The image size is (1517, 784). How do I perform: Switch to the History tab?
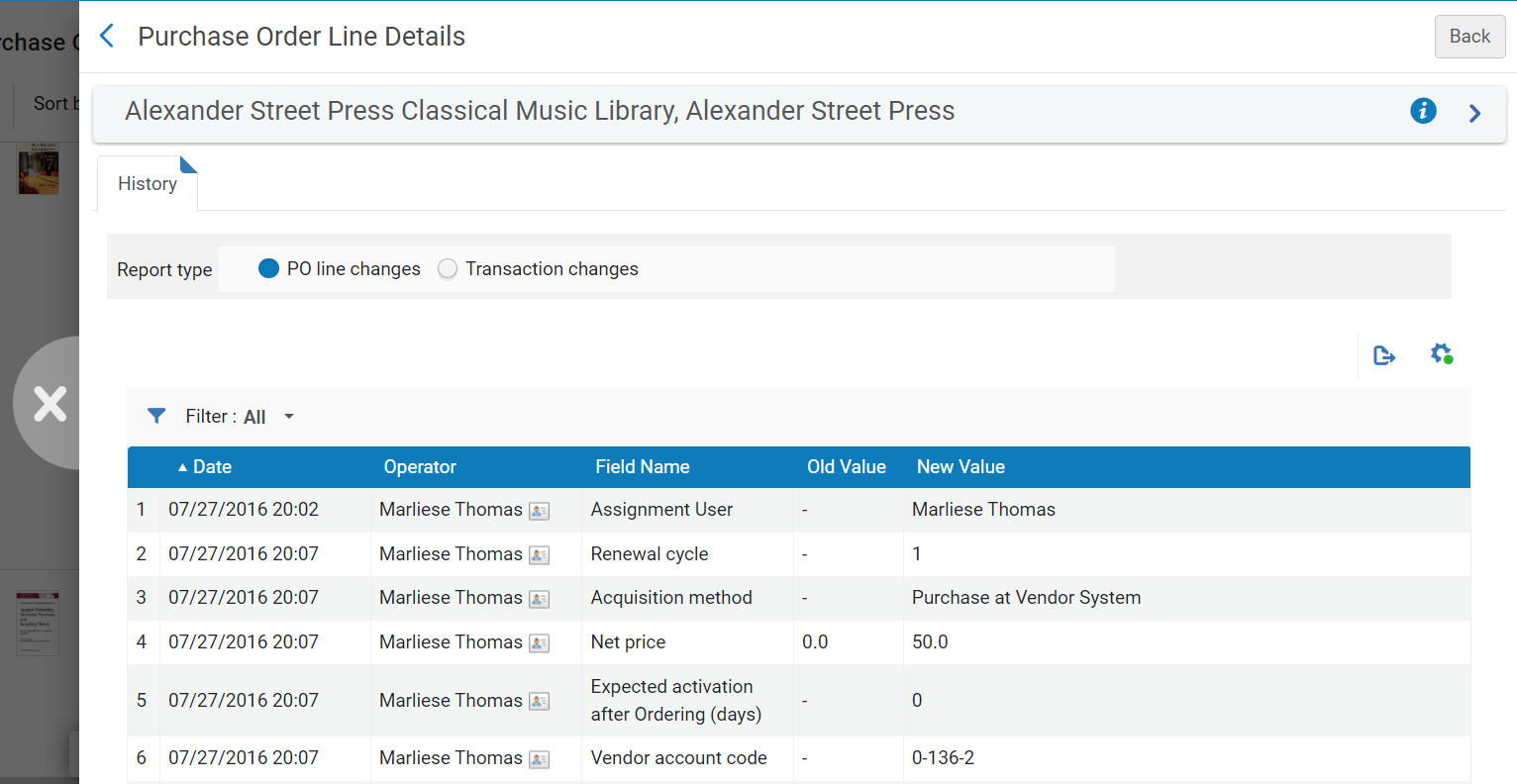(x=148, y=183)
